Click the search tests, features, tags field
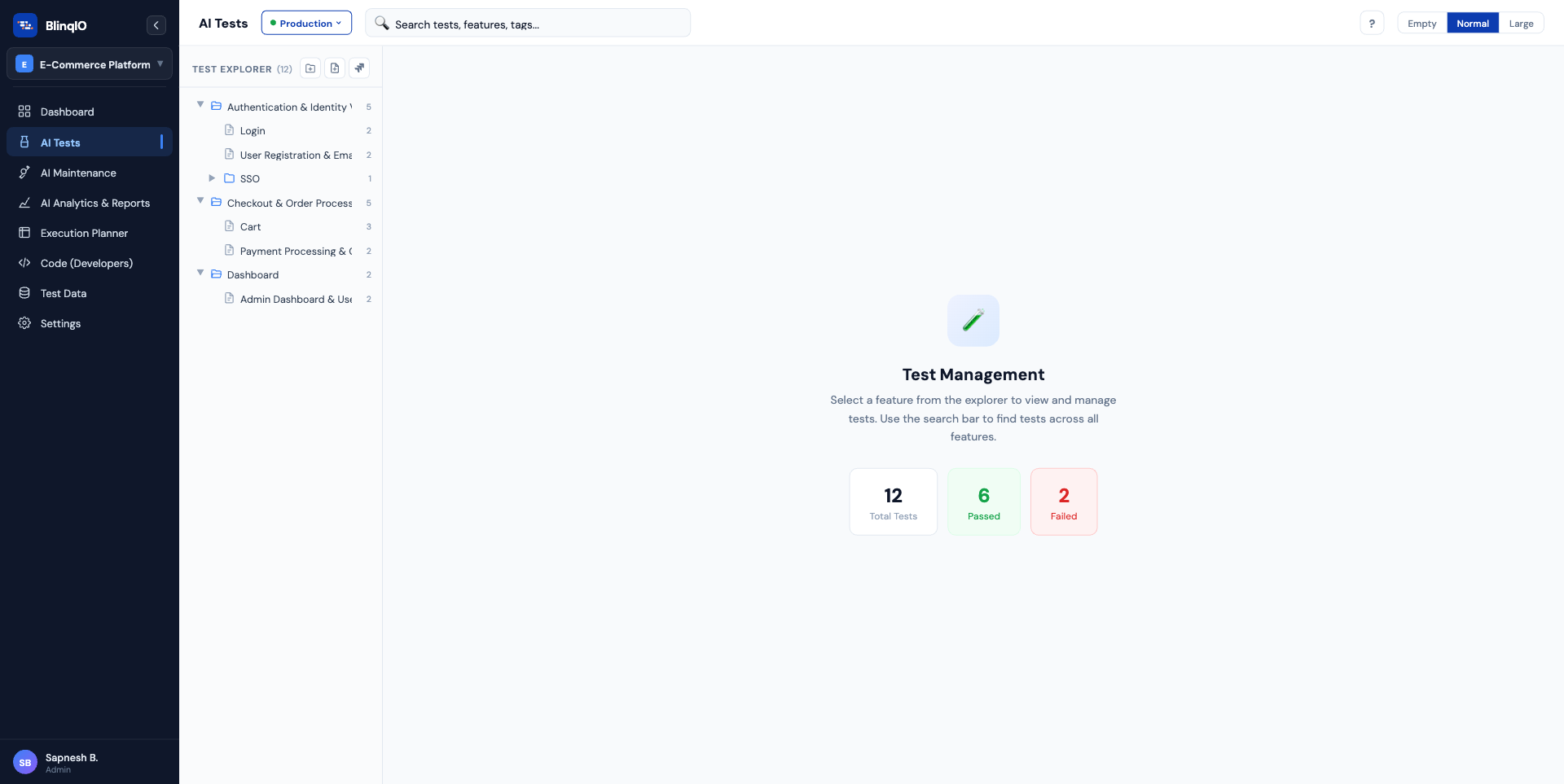The image size is (1564, 784). point(528,24)
